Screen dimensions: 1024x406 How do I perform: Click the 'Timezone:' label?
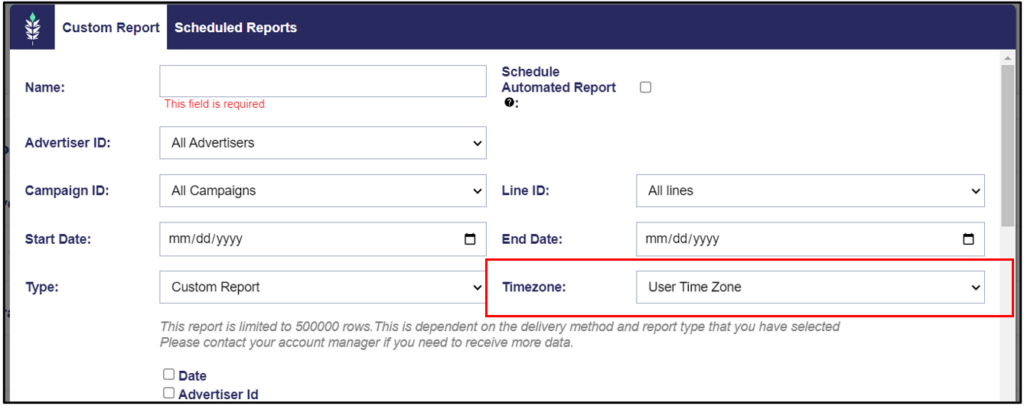534,287
